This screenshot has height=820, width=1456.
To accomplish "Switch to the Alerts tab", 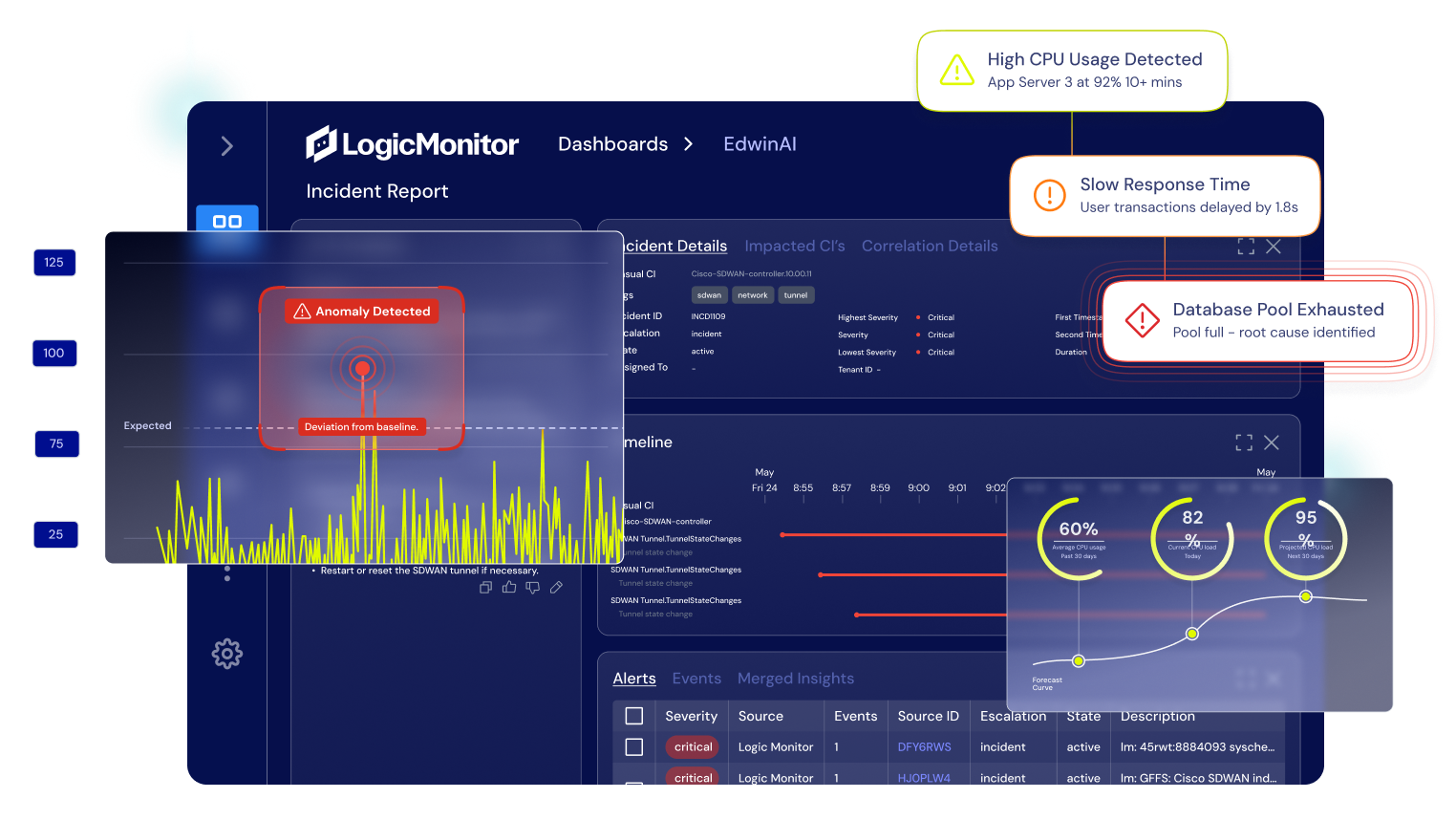I will pyautogui.click(x=634, y=679).
